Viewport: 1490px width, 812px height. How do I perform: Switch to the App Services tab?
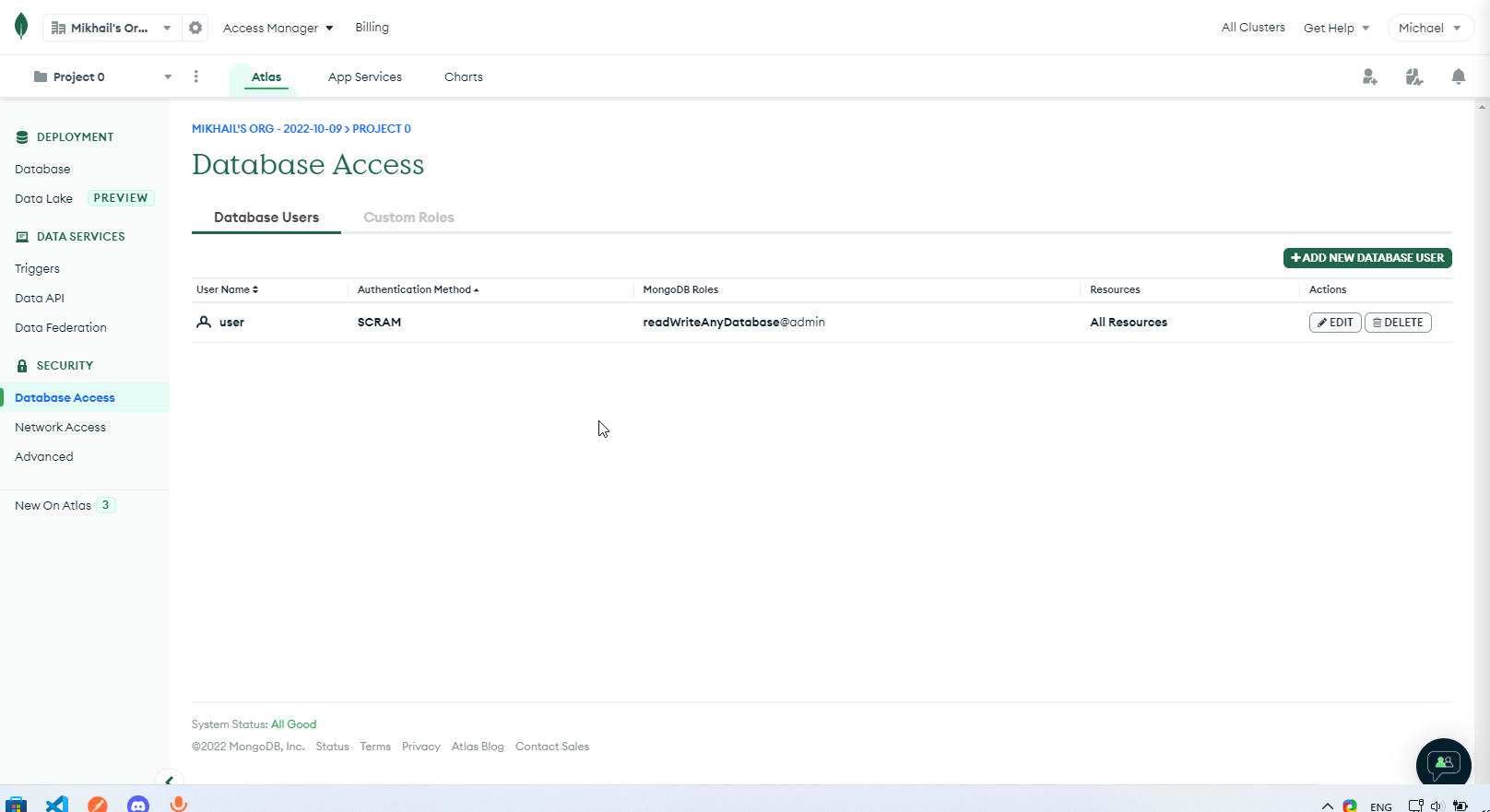coord(365,76)
